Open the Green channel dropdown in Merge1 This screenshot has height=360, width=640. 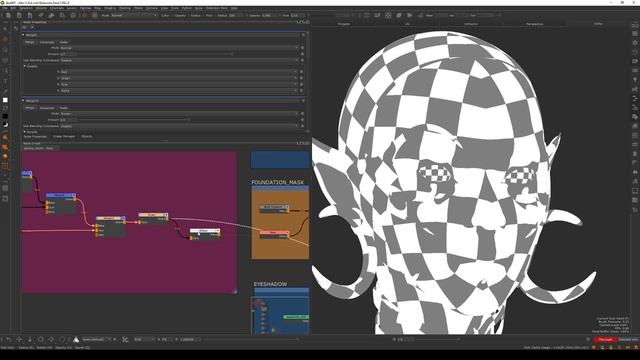(x=179, y=78)
